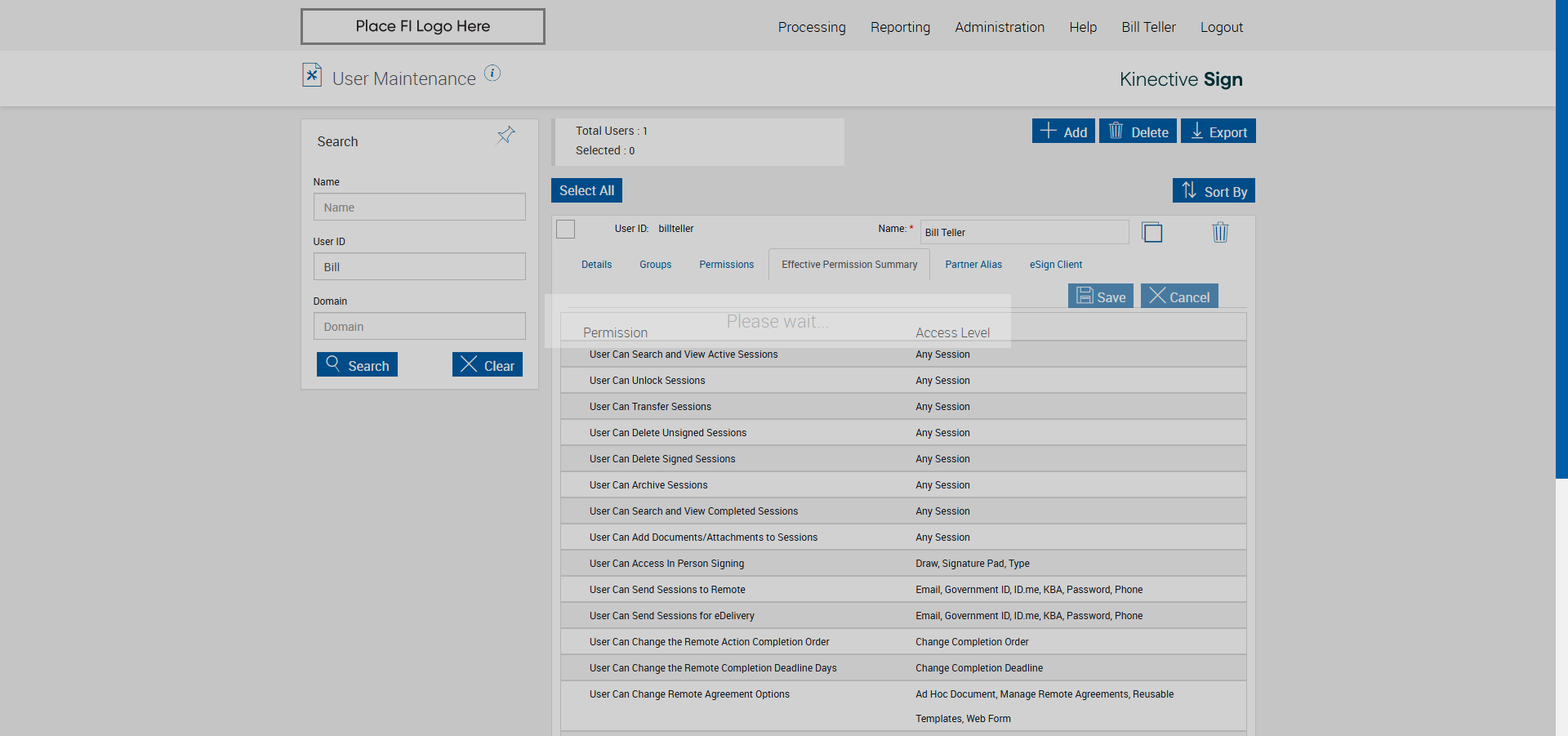
Task: Open the eSign Client tab
Action: click(1055, 265)
